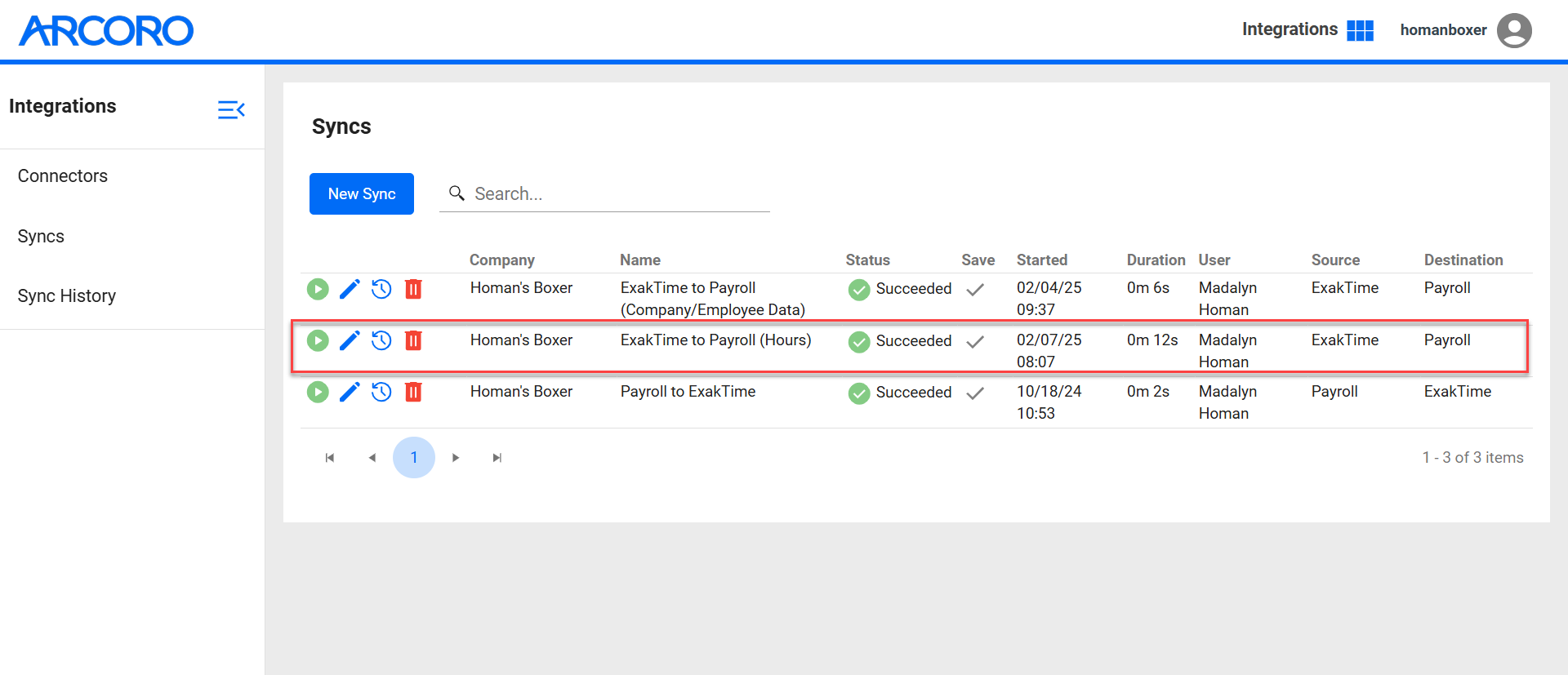Click the Succeeded status icon for ExakTime to Payroll (Hours)
1568x675 pixels.
pyautogui.click(x=859, y=341)
